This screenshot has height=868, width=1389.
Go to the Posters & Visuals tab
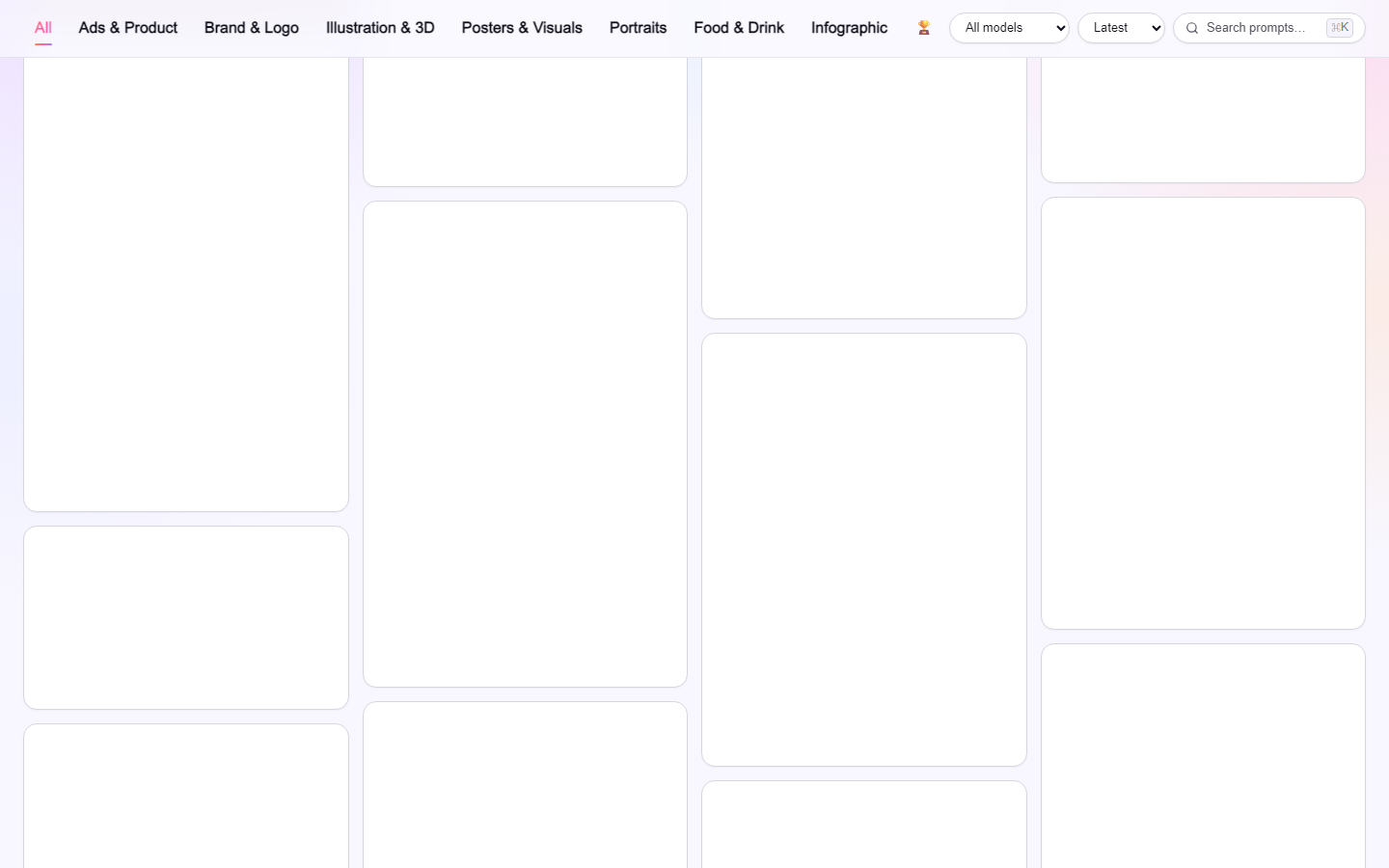(x=522, y=28)
